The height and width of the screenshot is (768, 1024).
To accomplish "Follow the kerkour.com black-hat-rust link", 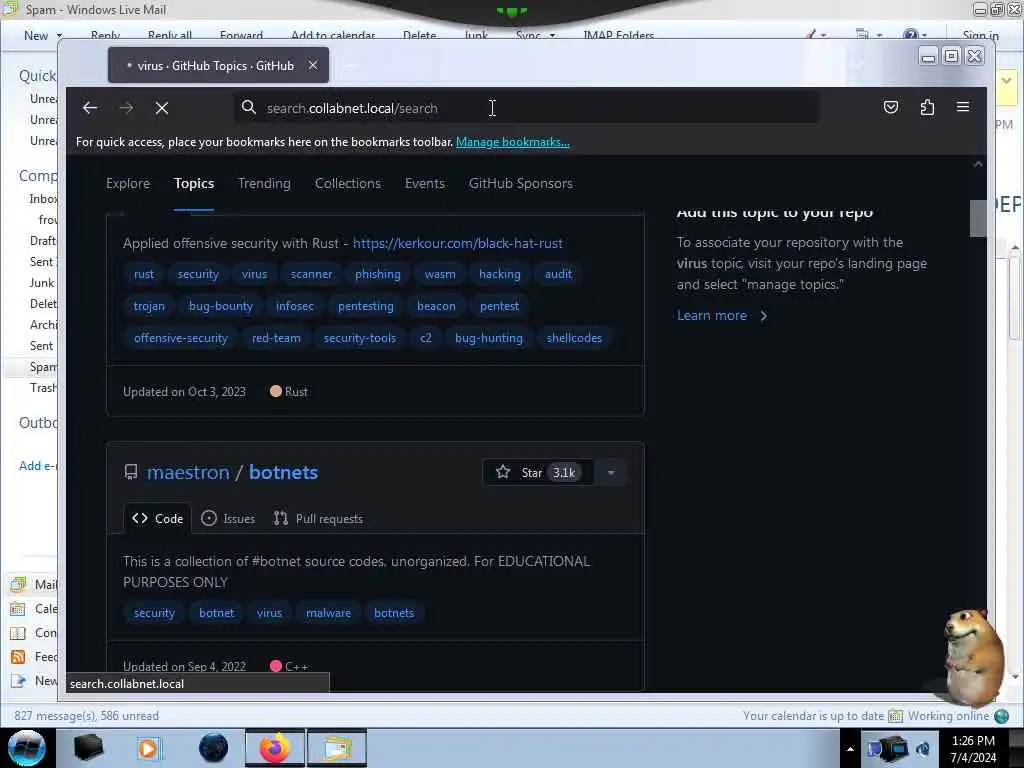I will coord(458,243).
